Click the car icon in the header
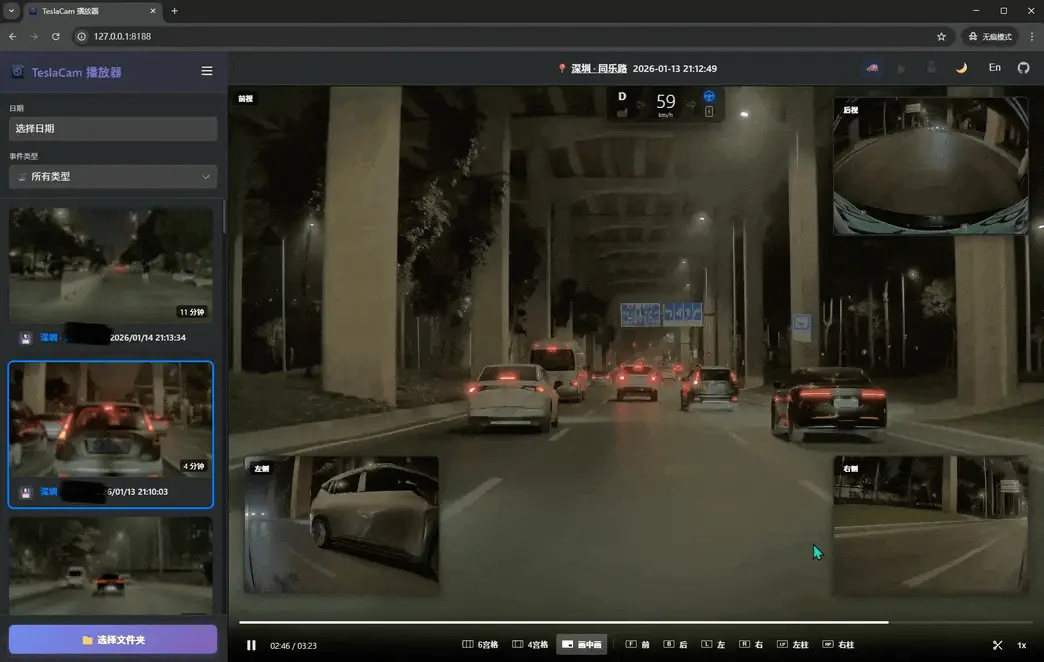1044x662 pixels. [872, 67]
